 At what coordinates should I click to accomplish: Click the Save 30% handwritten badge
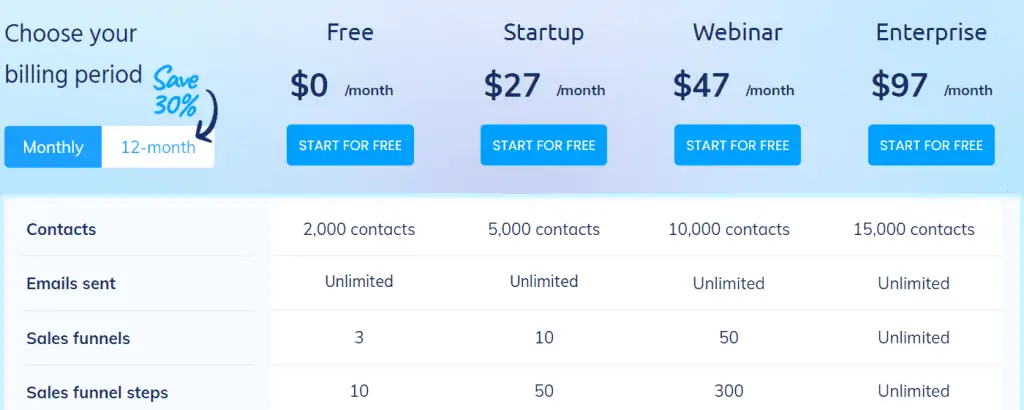click(x=175, y=92)
